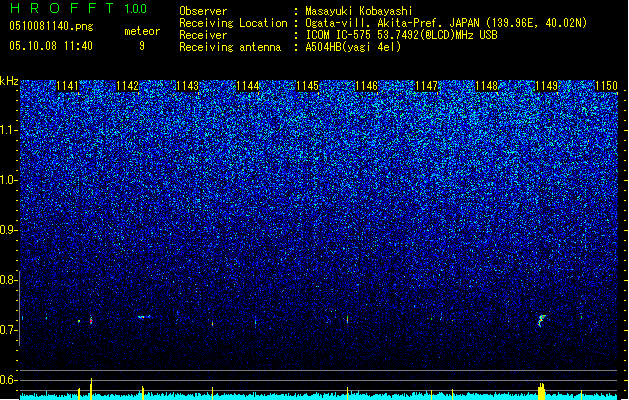Click time marker 1149

547,86
